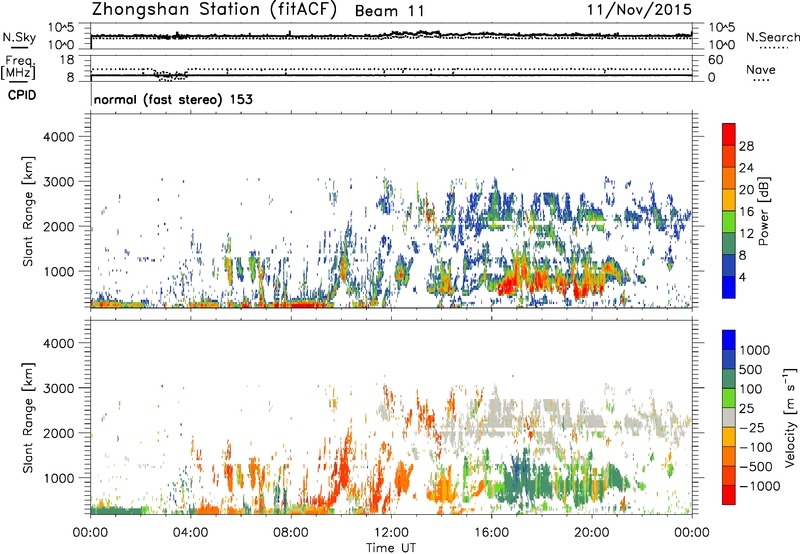Select the 'Time UT' axis title
The width and height of the screenshot is (800, 554).
coord(391,548)
